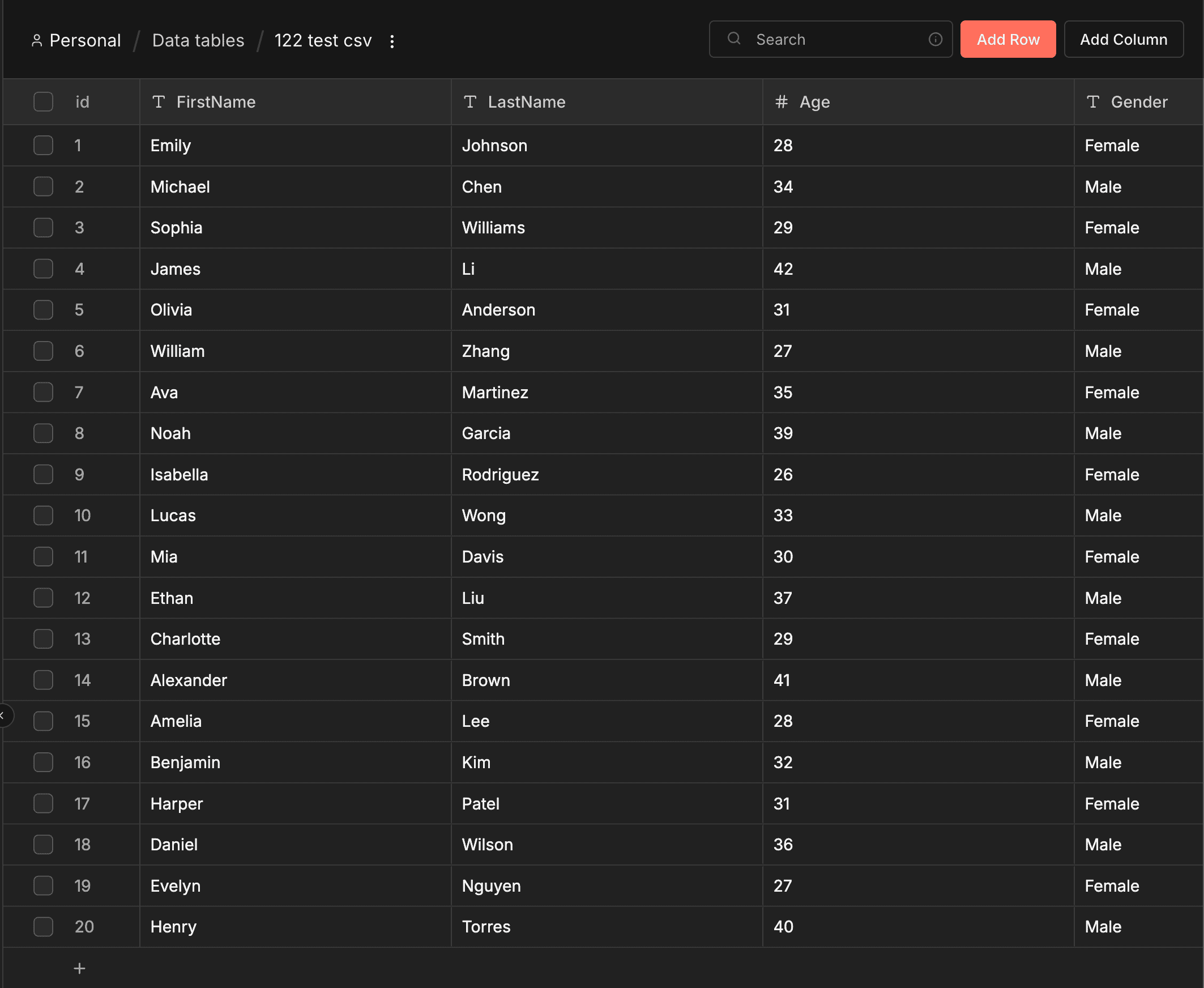Viewport: 1204px width, 988px height.
Task: Click the LastName text type icon
Action: (469, 102)
